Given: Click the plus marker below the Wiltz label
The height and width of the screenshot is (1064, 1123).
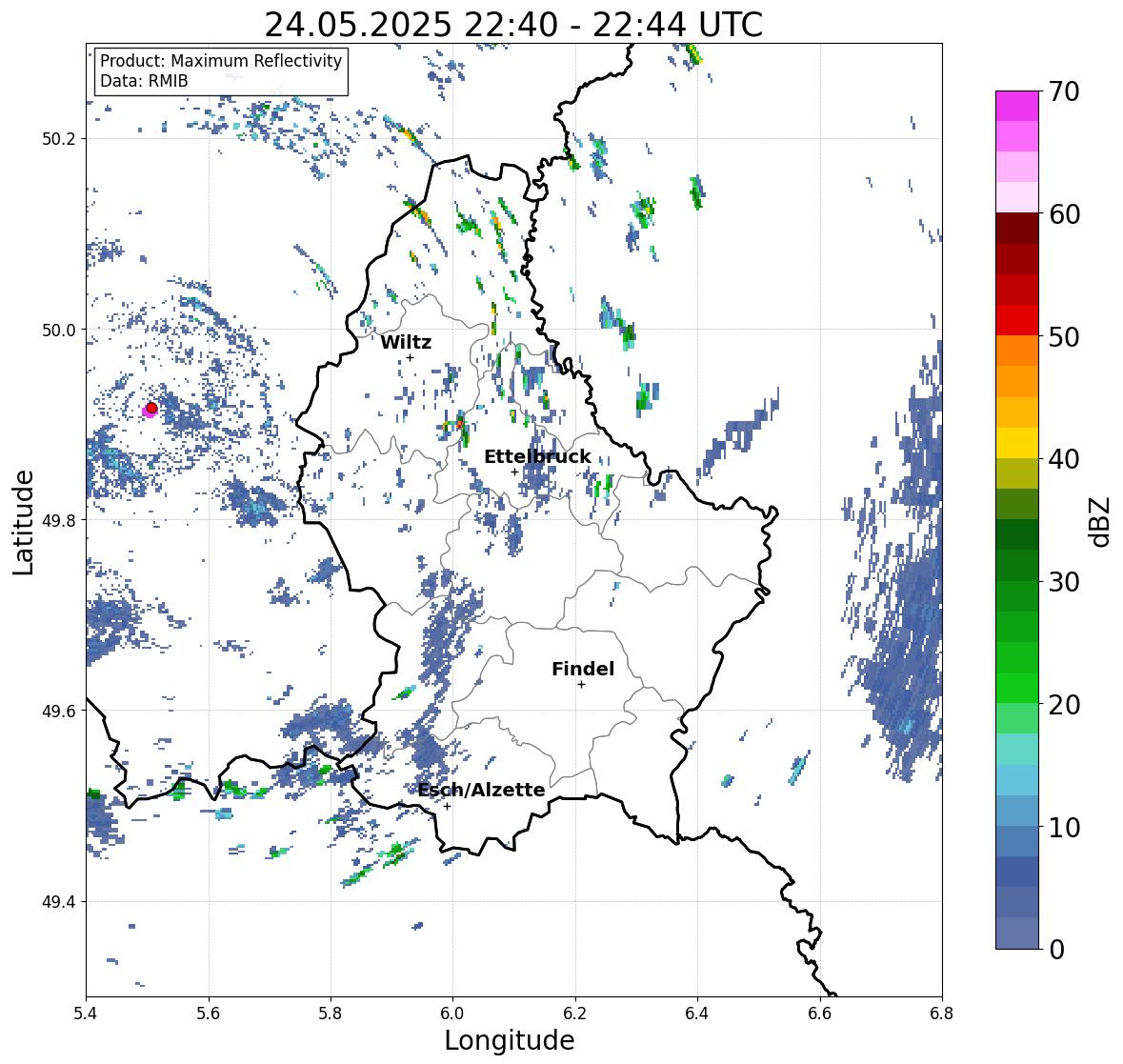Looking at the screenshot, I should click(x=410, y=357).
